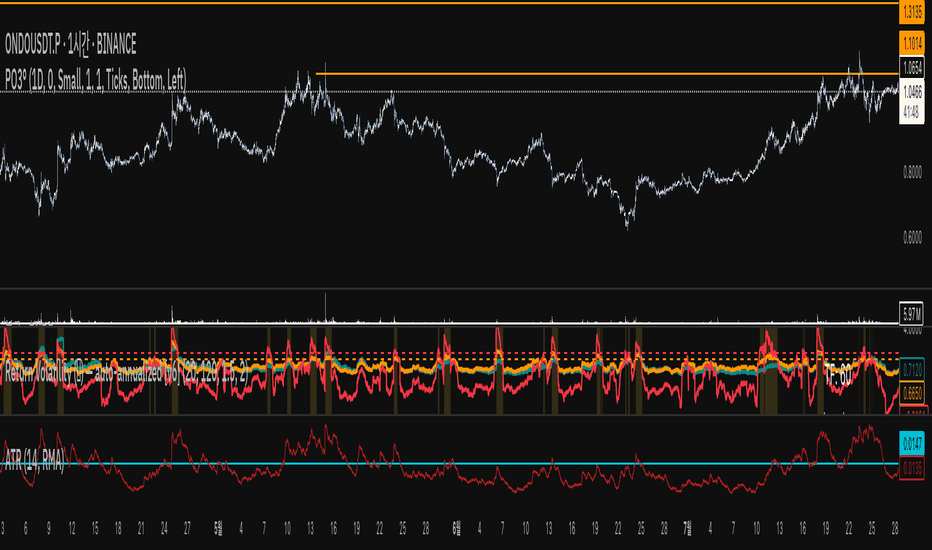Select the Return Volatility indicator legend
The width and height of the screenshot is (932, 550).
coord(126,373)
